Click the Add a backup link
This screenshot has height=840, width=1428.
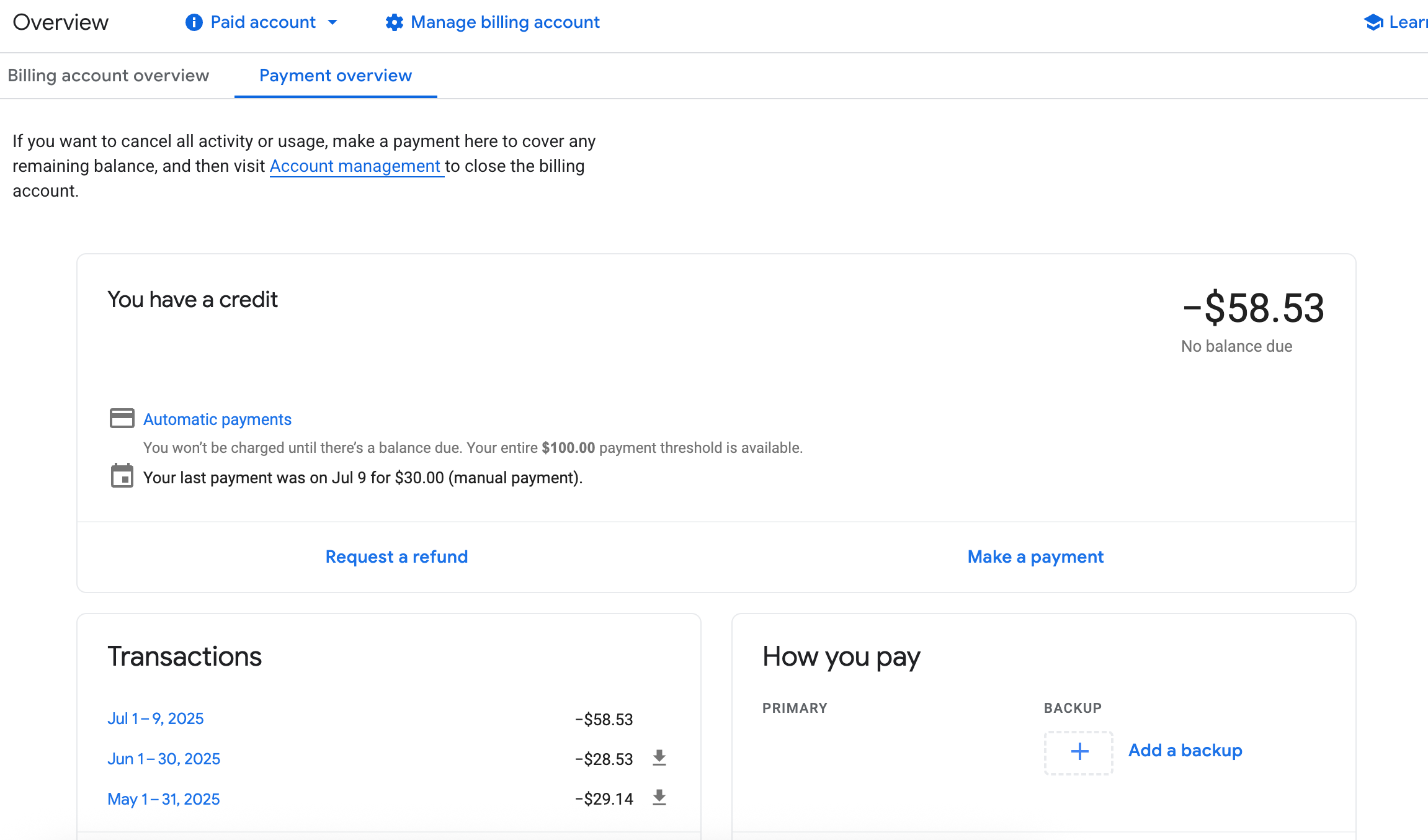1185,751
